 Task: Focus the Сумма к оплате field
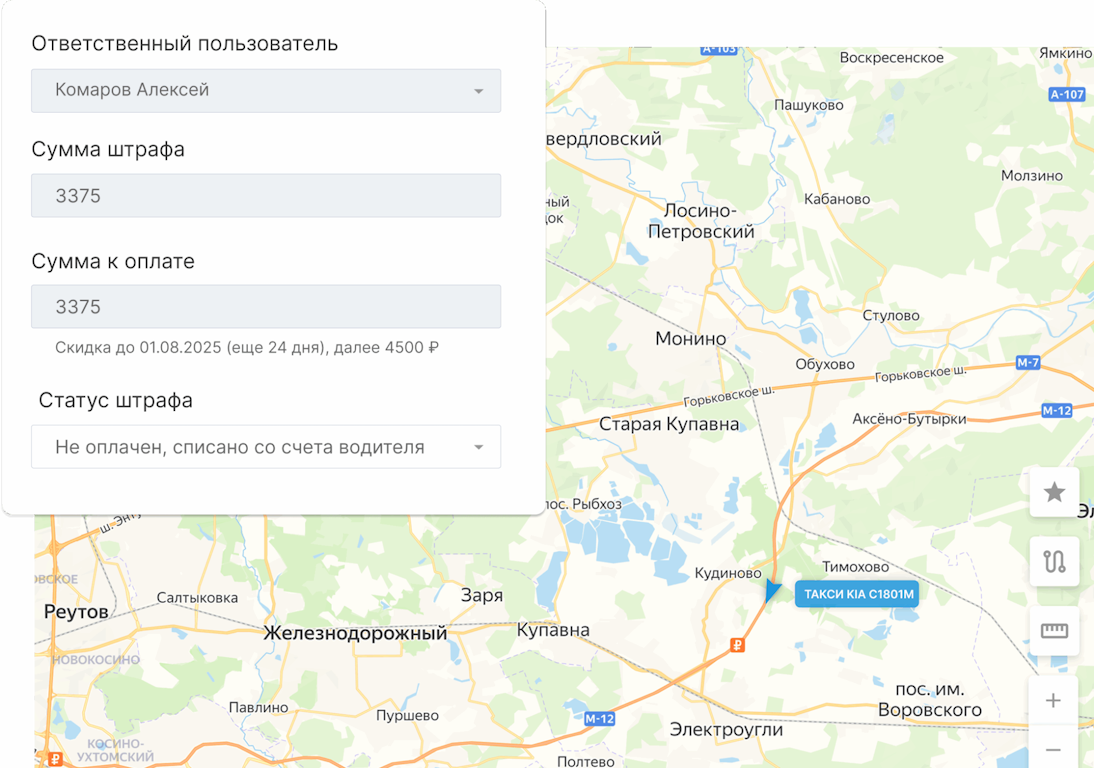click(x=266, y=307)
